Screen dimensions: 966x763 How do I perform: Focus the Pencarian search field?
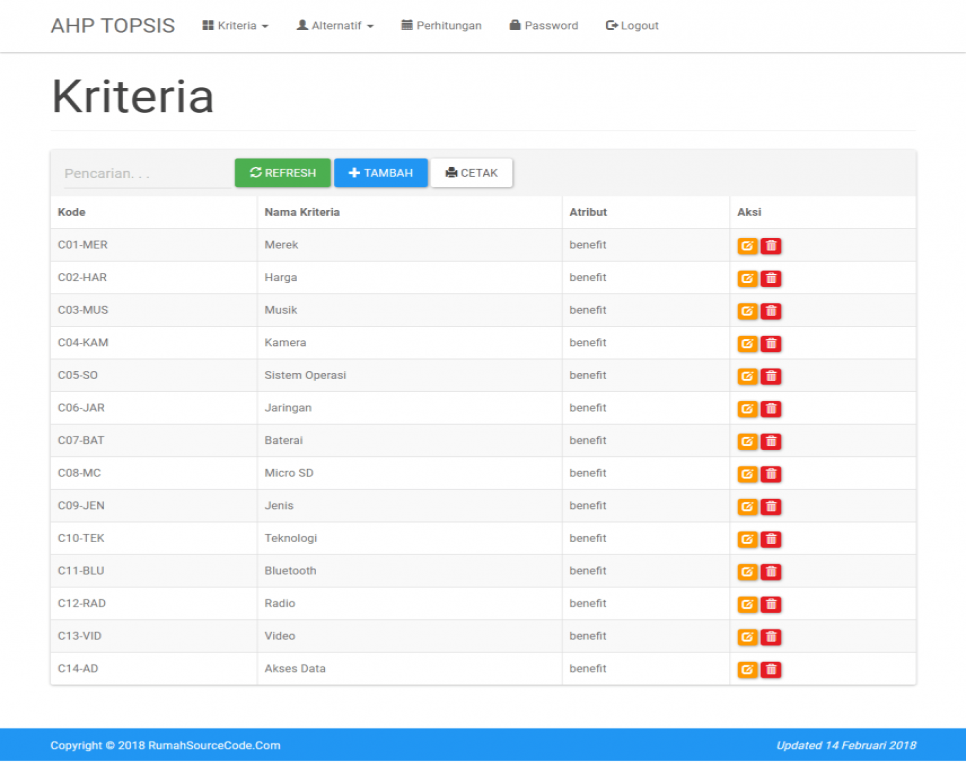[x=145, y=174]
